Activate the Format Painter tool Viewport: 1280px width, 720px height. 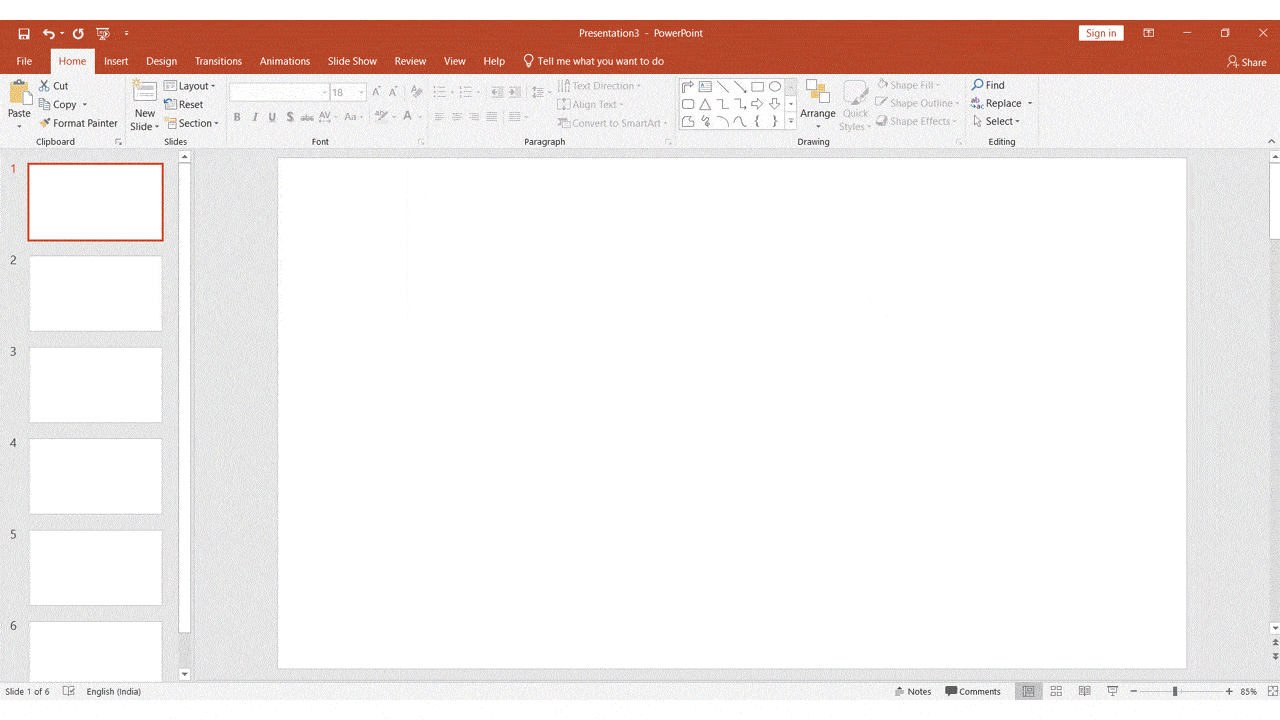(x=78, y=123)
